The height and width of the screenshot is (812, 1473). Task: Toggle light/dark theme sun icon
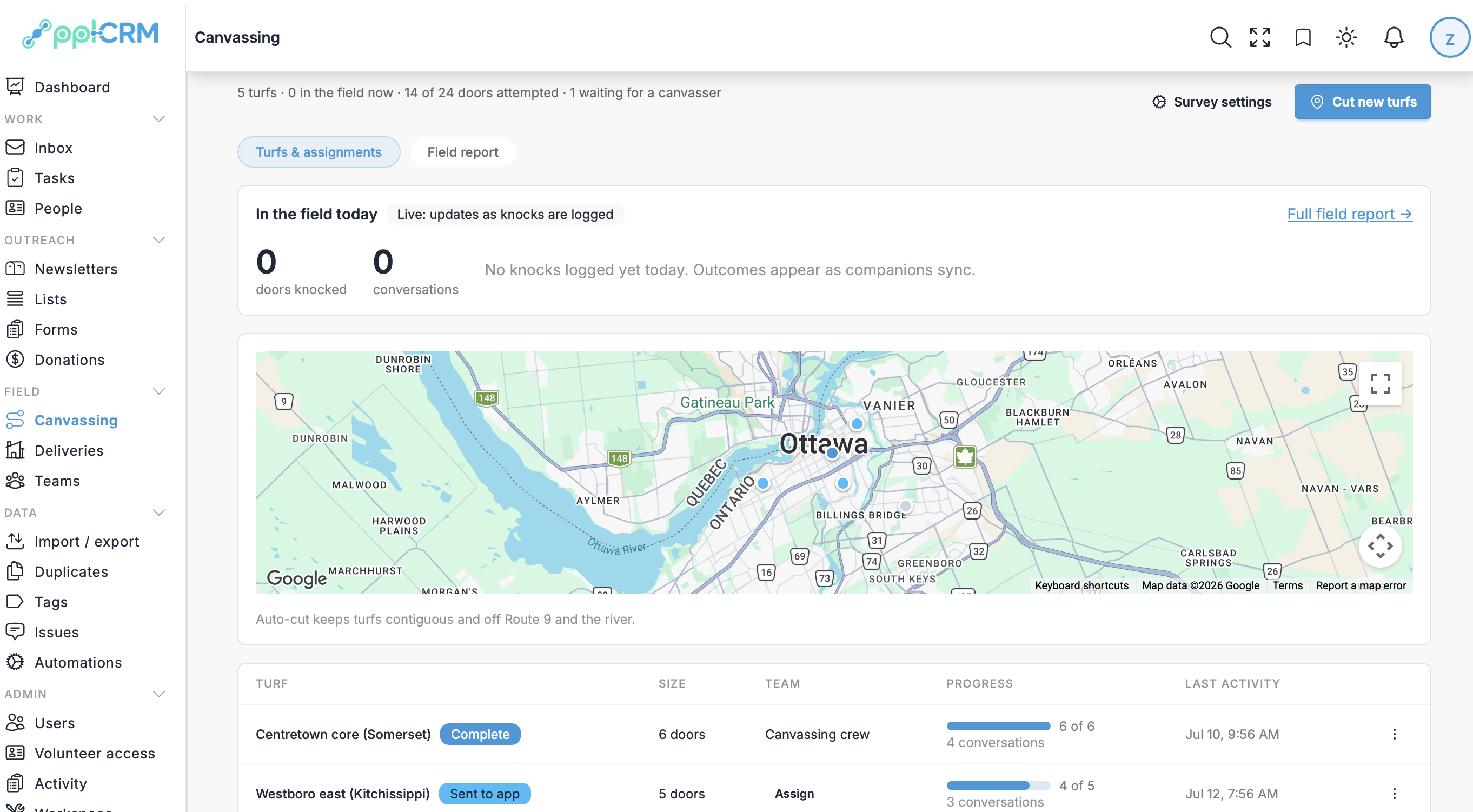(1346, 37)
